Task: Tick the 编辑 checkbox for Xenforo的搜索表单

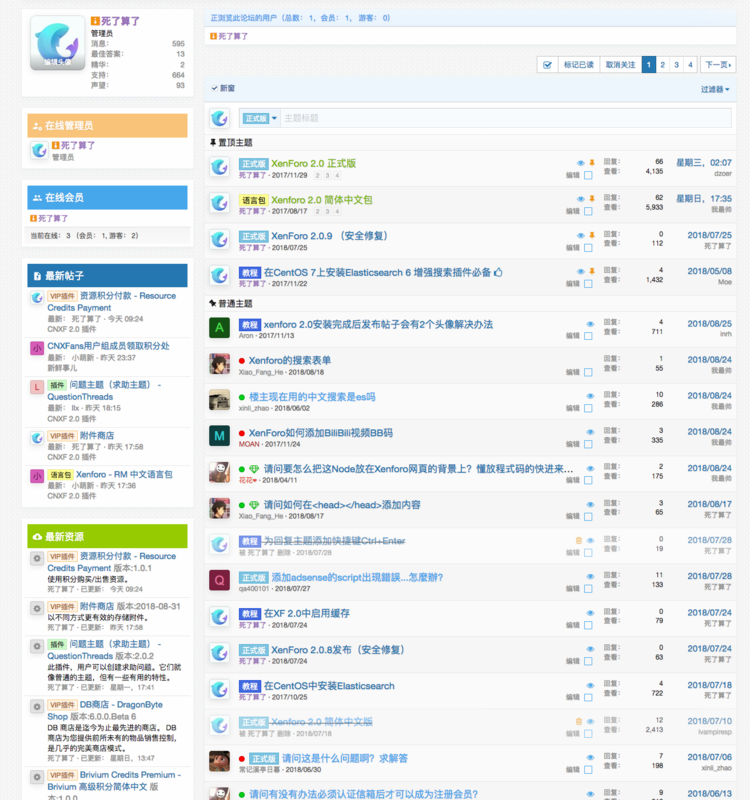Action: pos(588,372)
